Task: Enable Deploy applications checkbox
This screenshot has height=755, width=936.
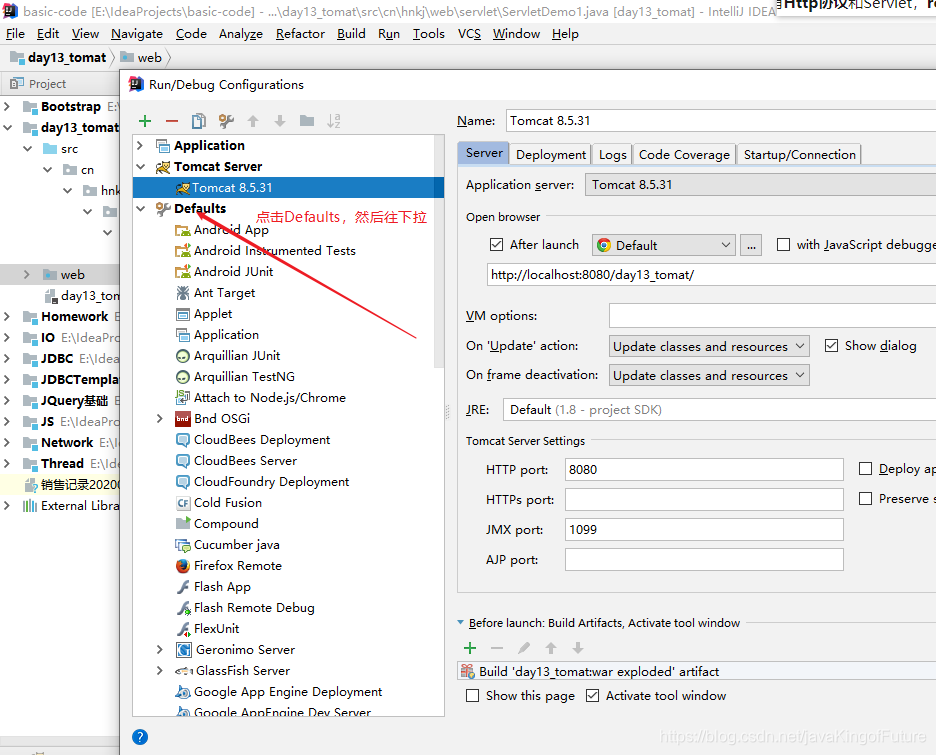Action: [x=865, y=469]
